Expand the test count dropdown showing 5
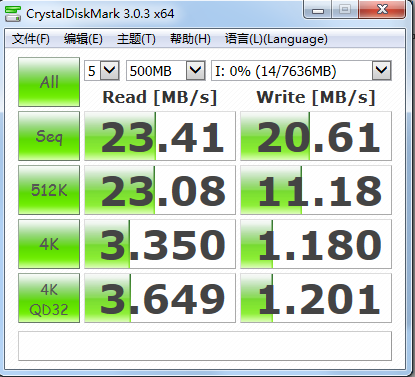 [x=110, y=71]
